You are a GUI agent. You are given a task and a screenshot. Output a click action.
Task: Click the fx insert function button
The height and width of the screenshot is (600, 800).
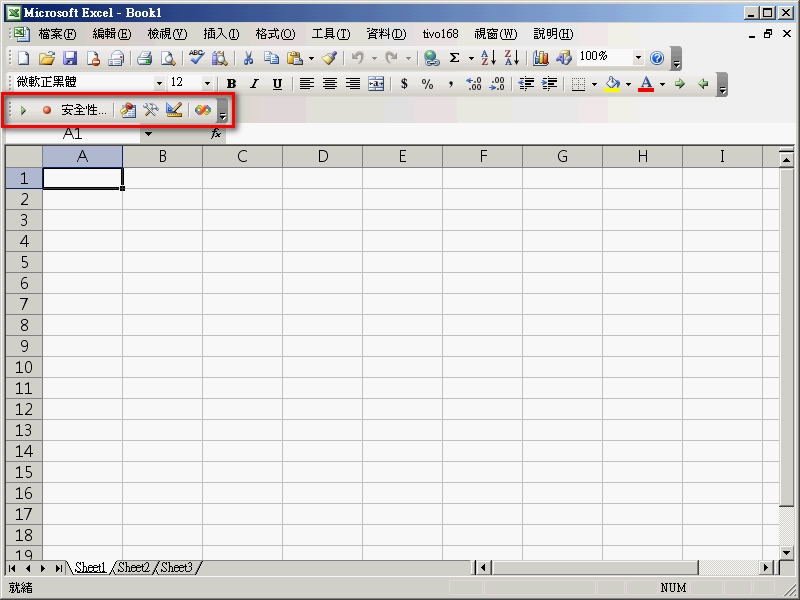[216, 134]
